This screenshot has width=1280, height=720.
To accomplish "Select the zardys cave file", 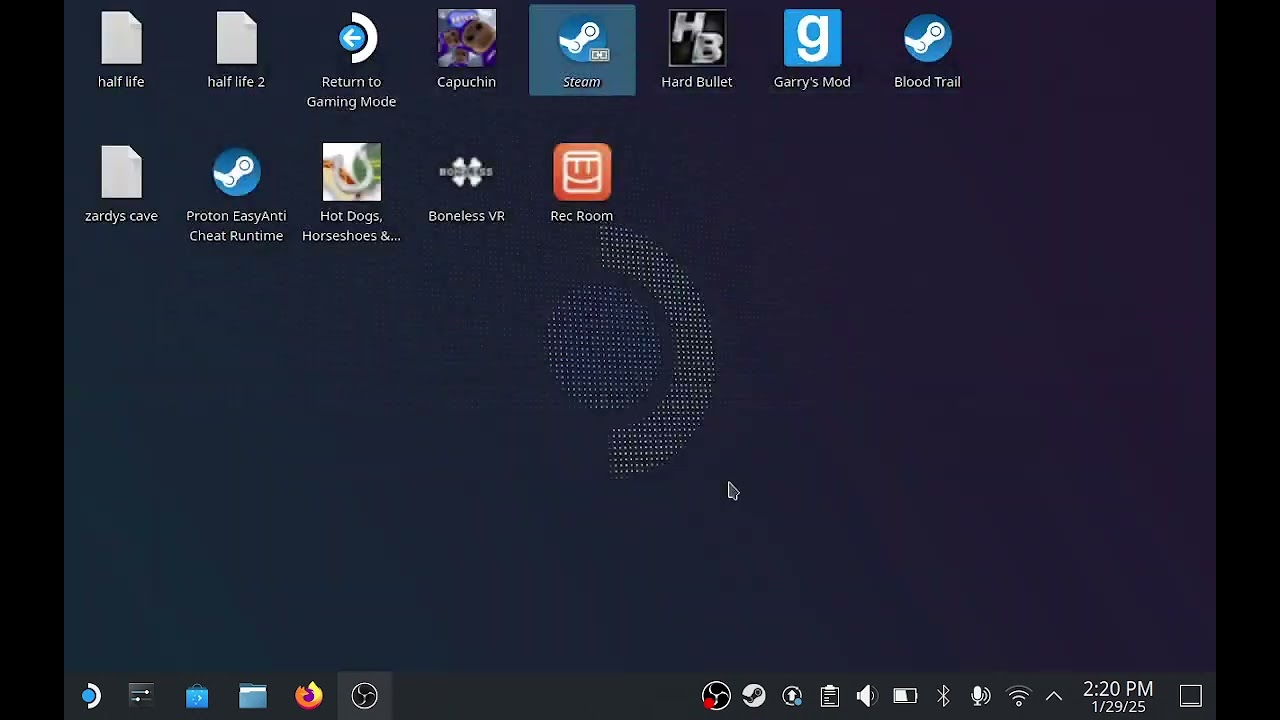I will [121, 185].
